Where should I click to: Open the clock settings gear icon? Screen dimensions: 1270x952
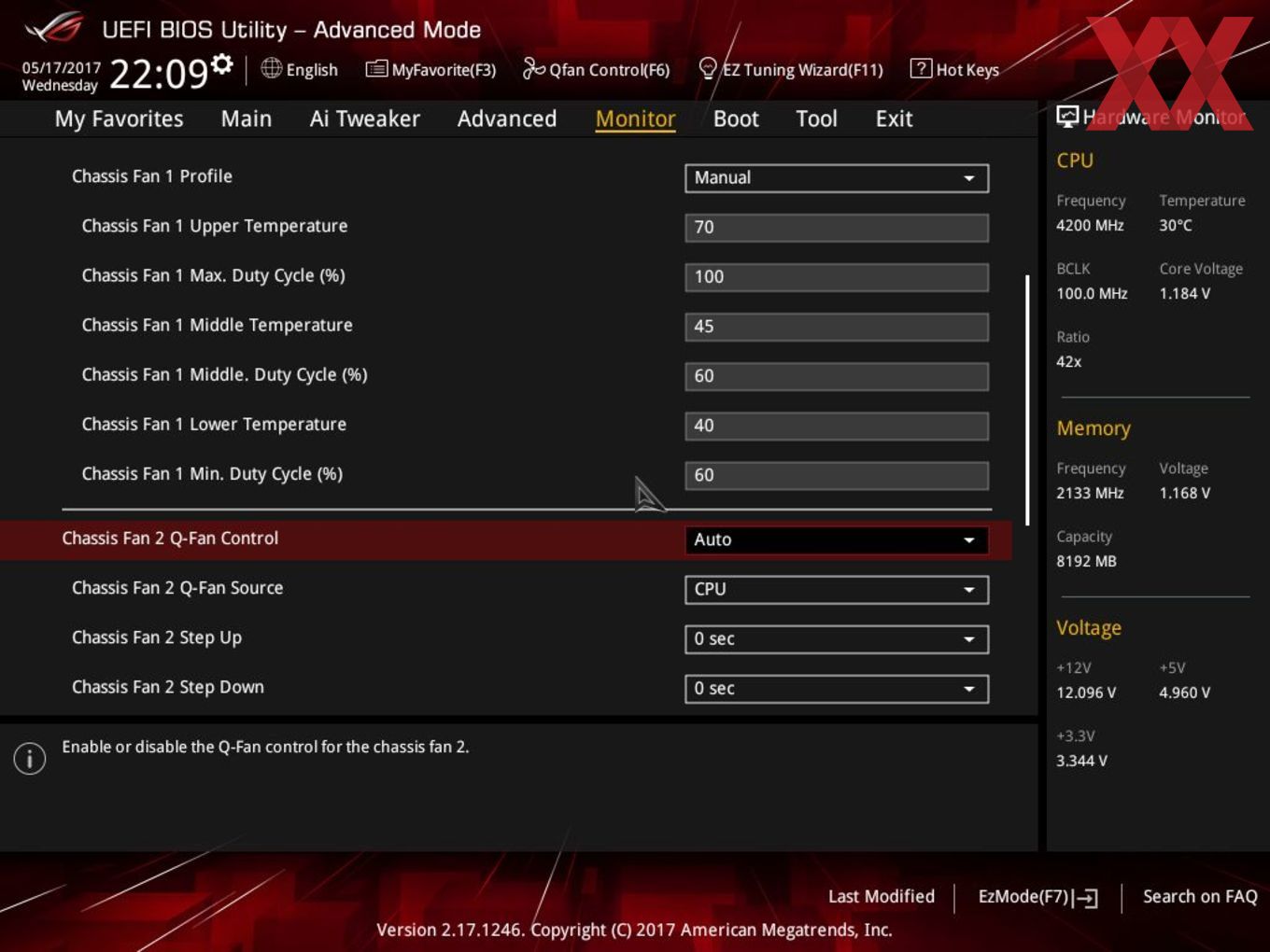221,63
